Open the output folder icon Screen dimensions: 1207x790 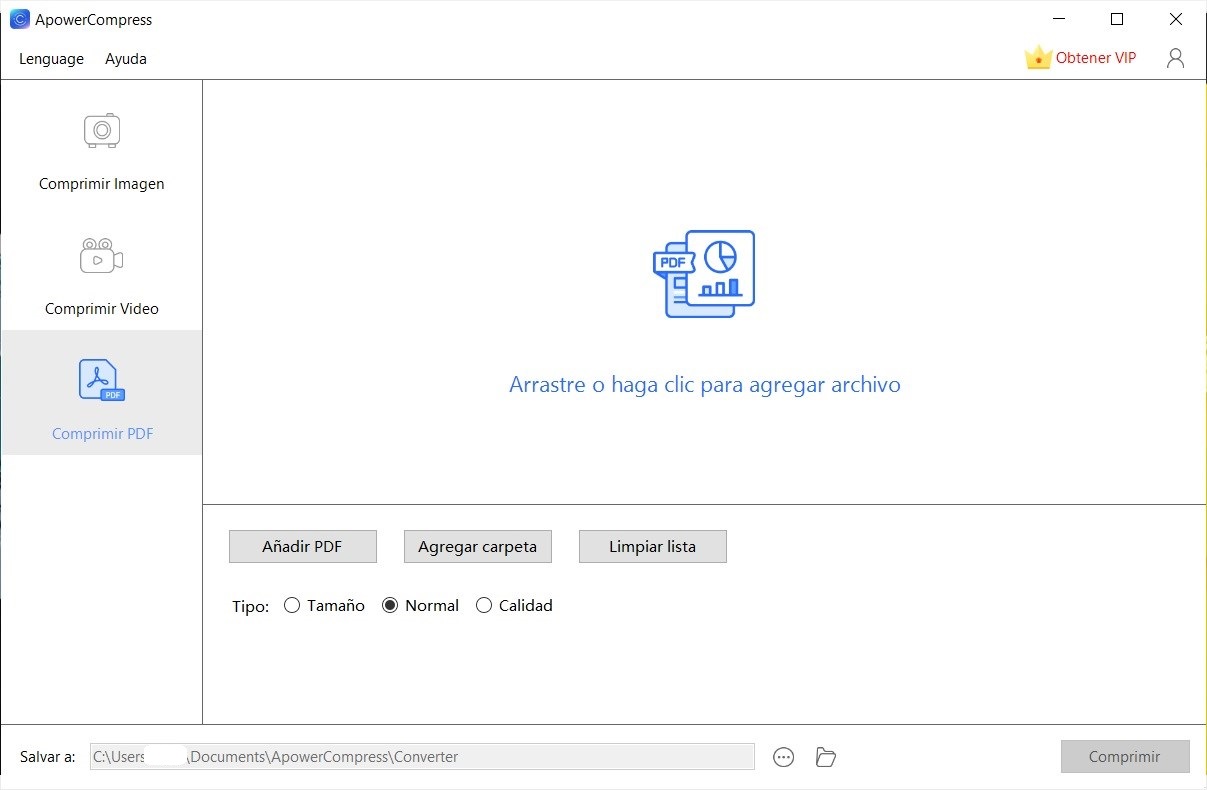pos(826,757)
